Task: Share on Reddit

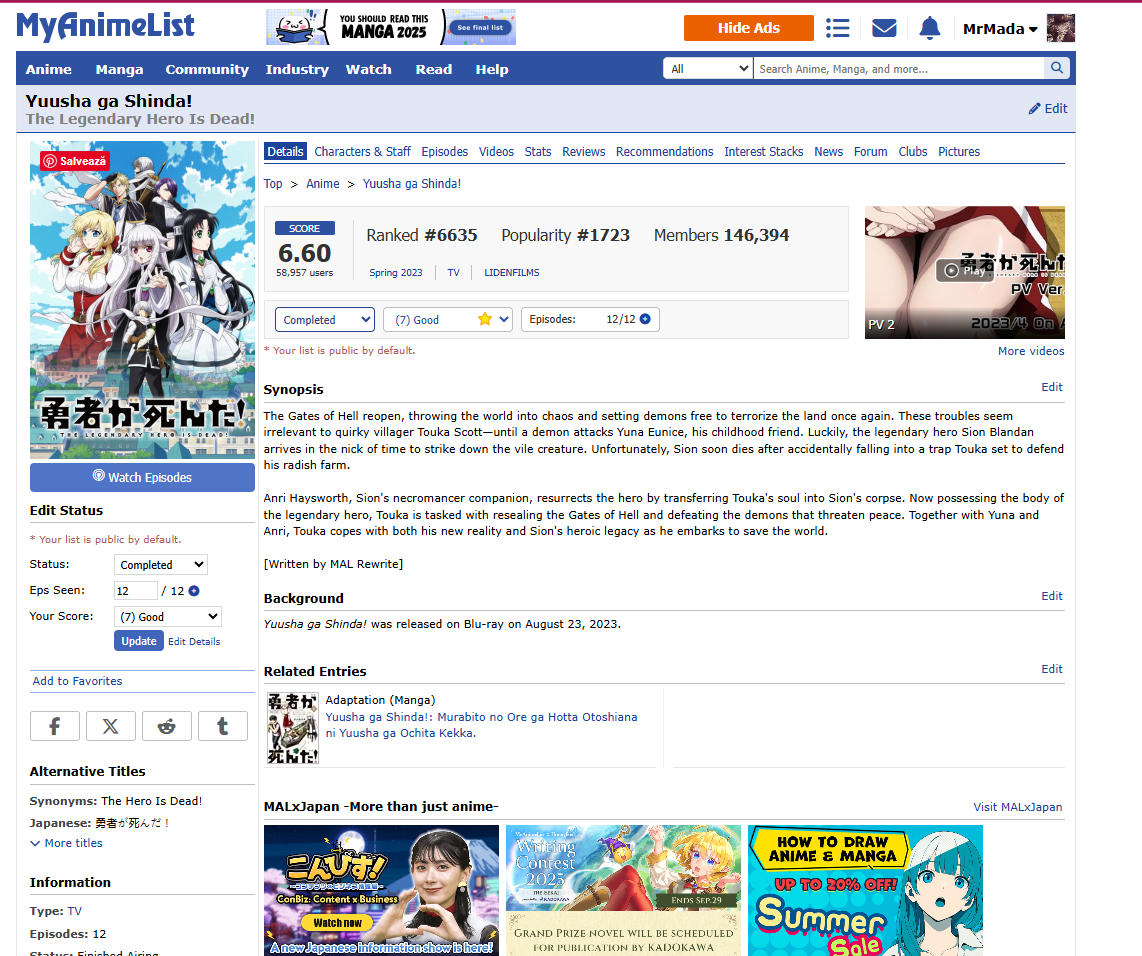Action: pyautogui.click(x=167, y=726)
